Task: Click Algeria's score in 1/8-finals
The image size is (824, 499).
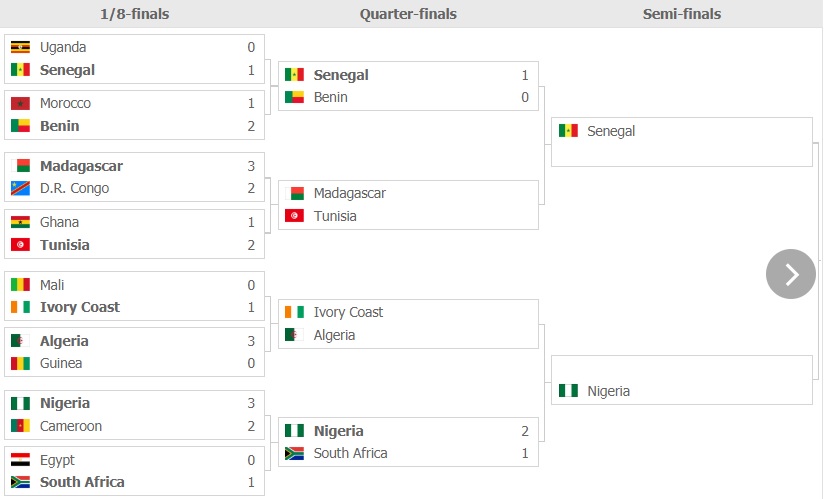Action: point(251,341)
